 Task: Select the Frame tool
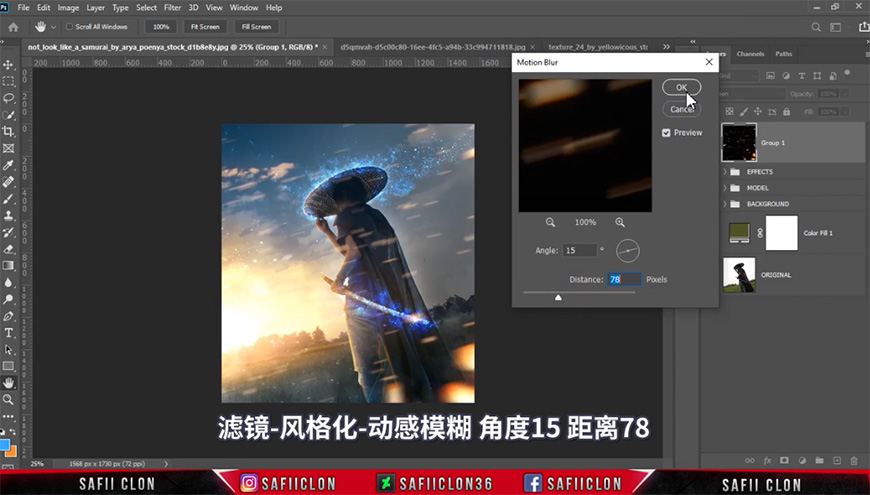click(x=8, y=148)
